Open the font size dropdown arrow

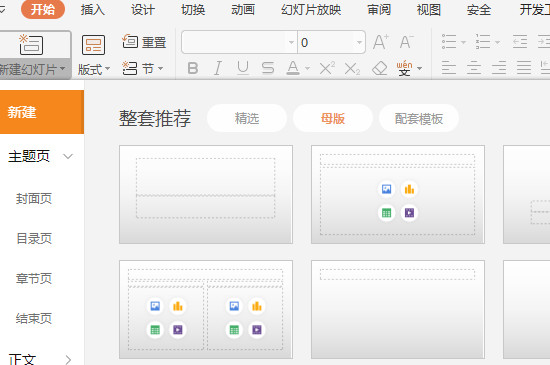coord(359,42)
